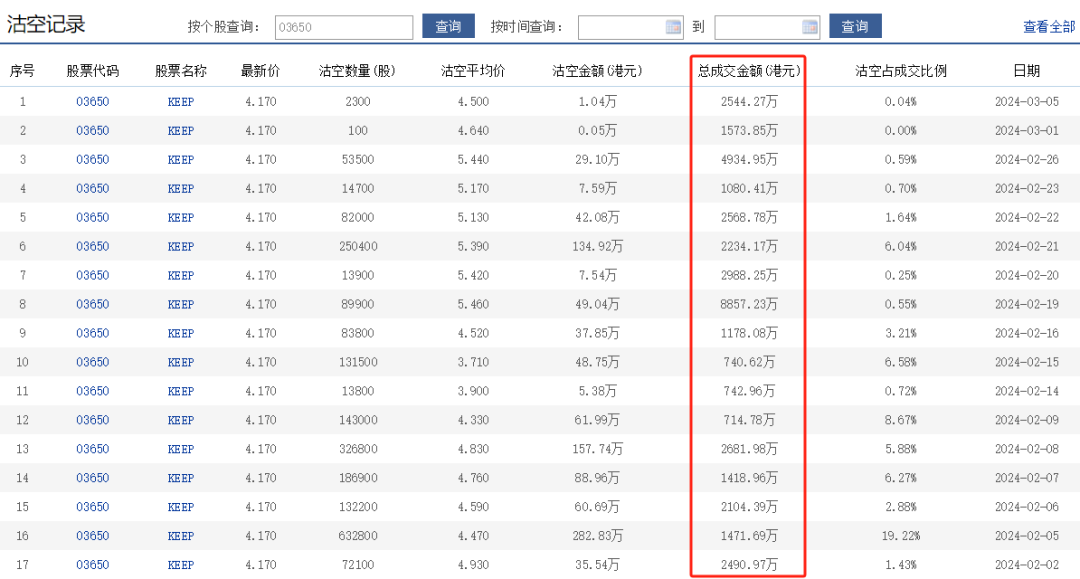The image size is (1080, 579).
Task: Select the date 2024-02-26 cell
Action: 1026,159
